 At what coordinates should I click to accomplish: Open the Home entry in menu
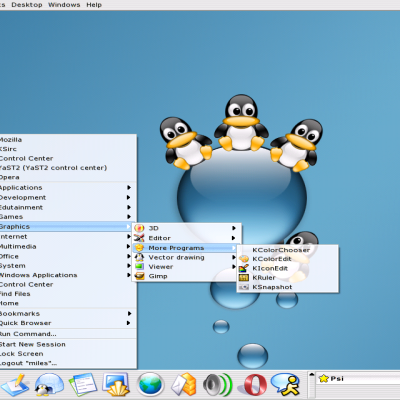(x=68, y=303)
